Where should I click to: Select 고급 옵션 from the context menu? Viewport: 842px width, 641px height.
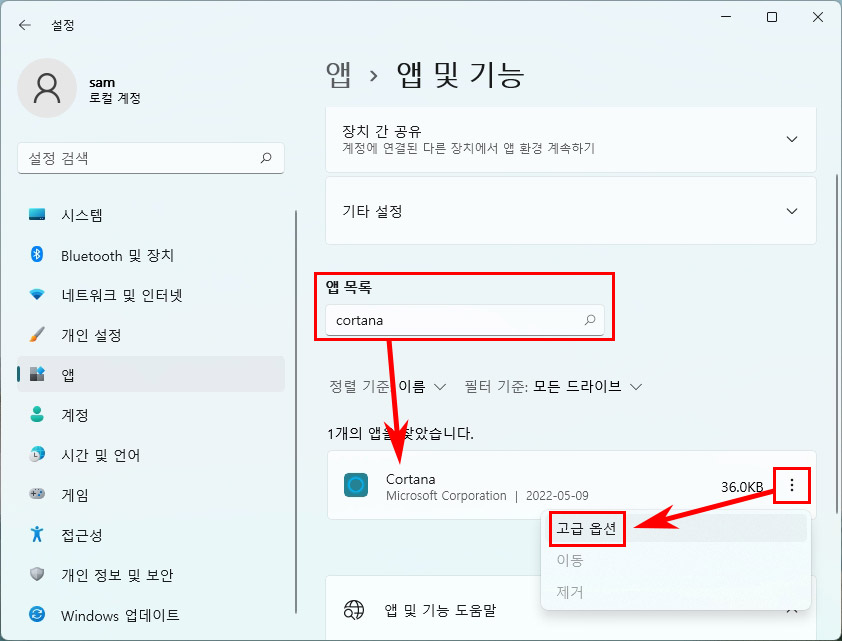[586, 528]
